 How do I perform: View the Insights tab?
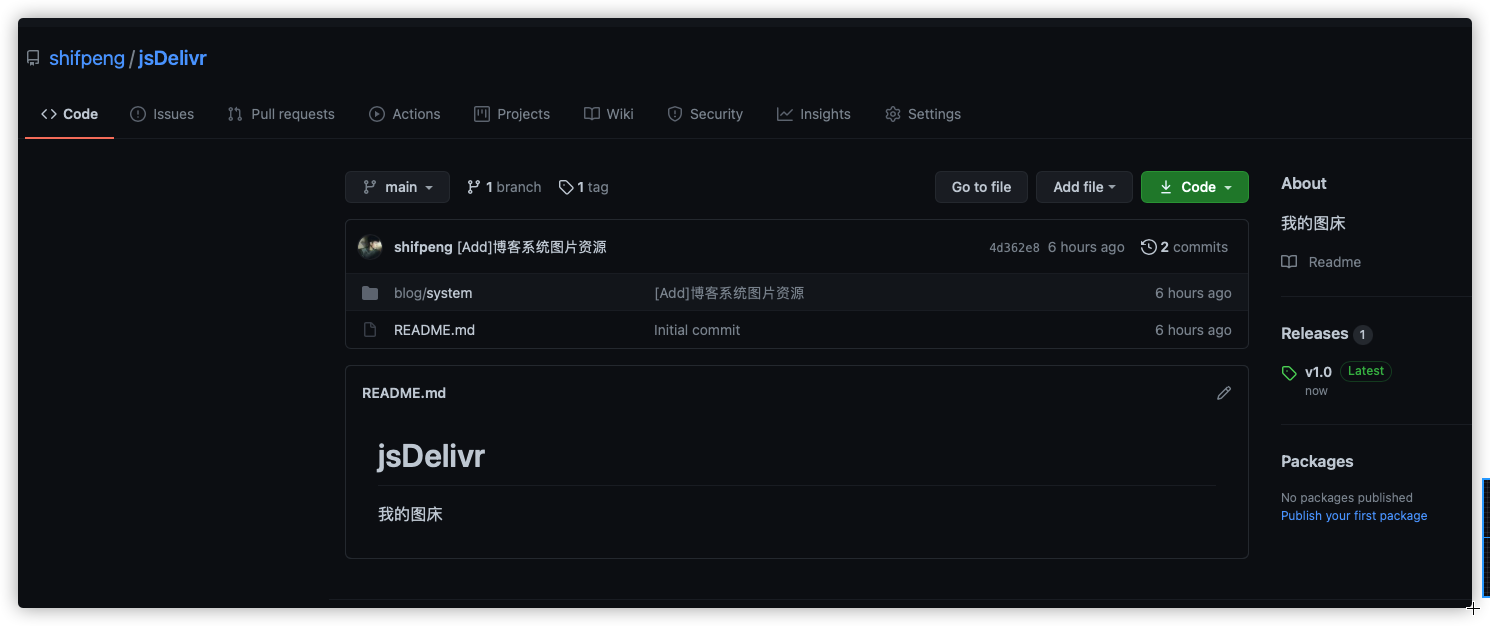814,114
